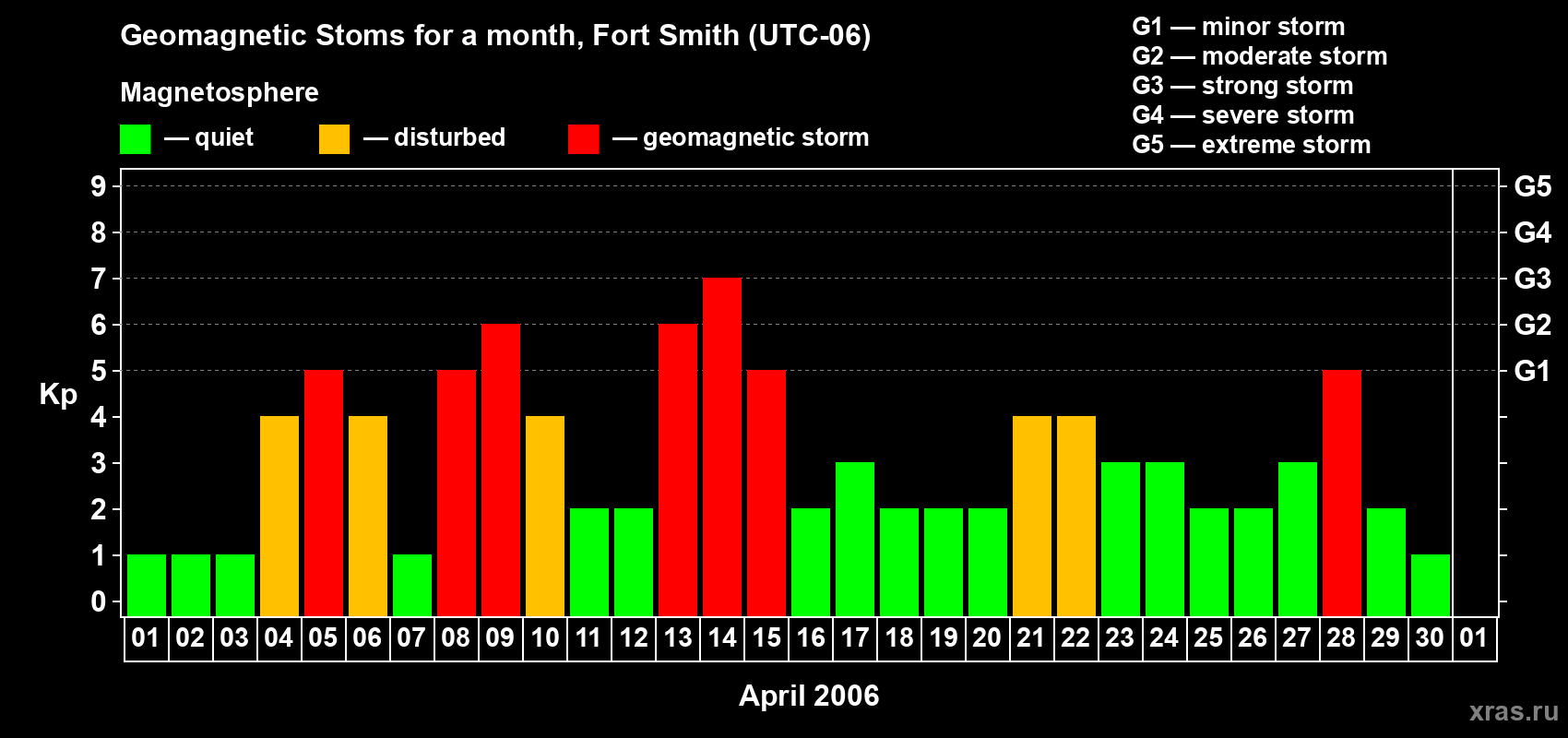The height and width of the screenshot is (738, 1568).
Task: Click date cell '03' on the x-axis
Action: [x=235, y=638]
